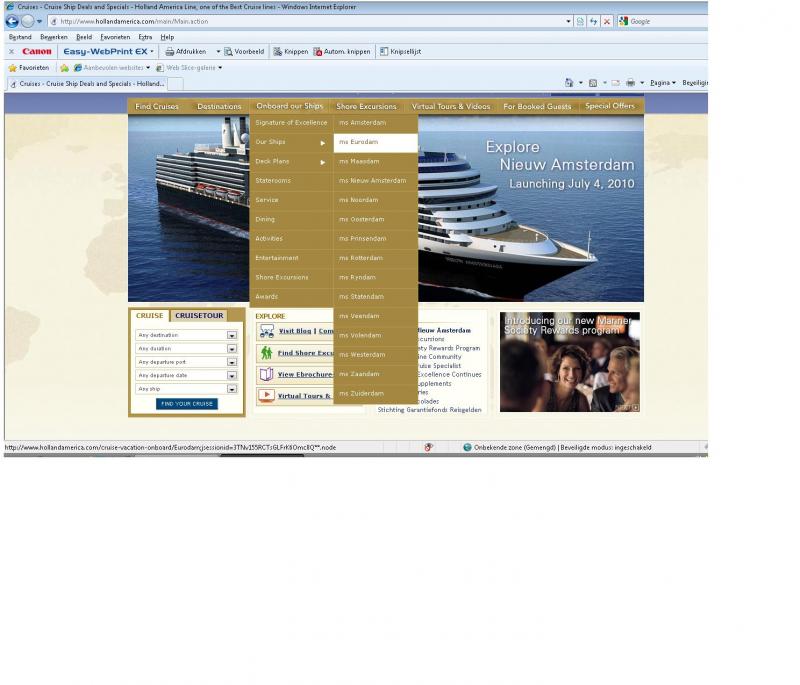Click the add to favorites bar icon
The width and height of the screenshot is (800, 685).
pos(64,68)
